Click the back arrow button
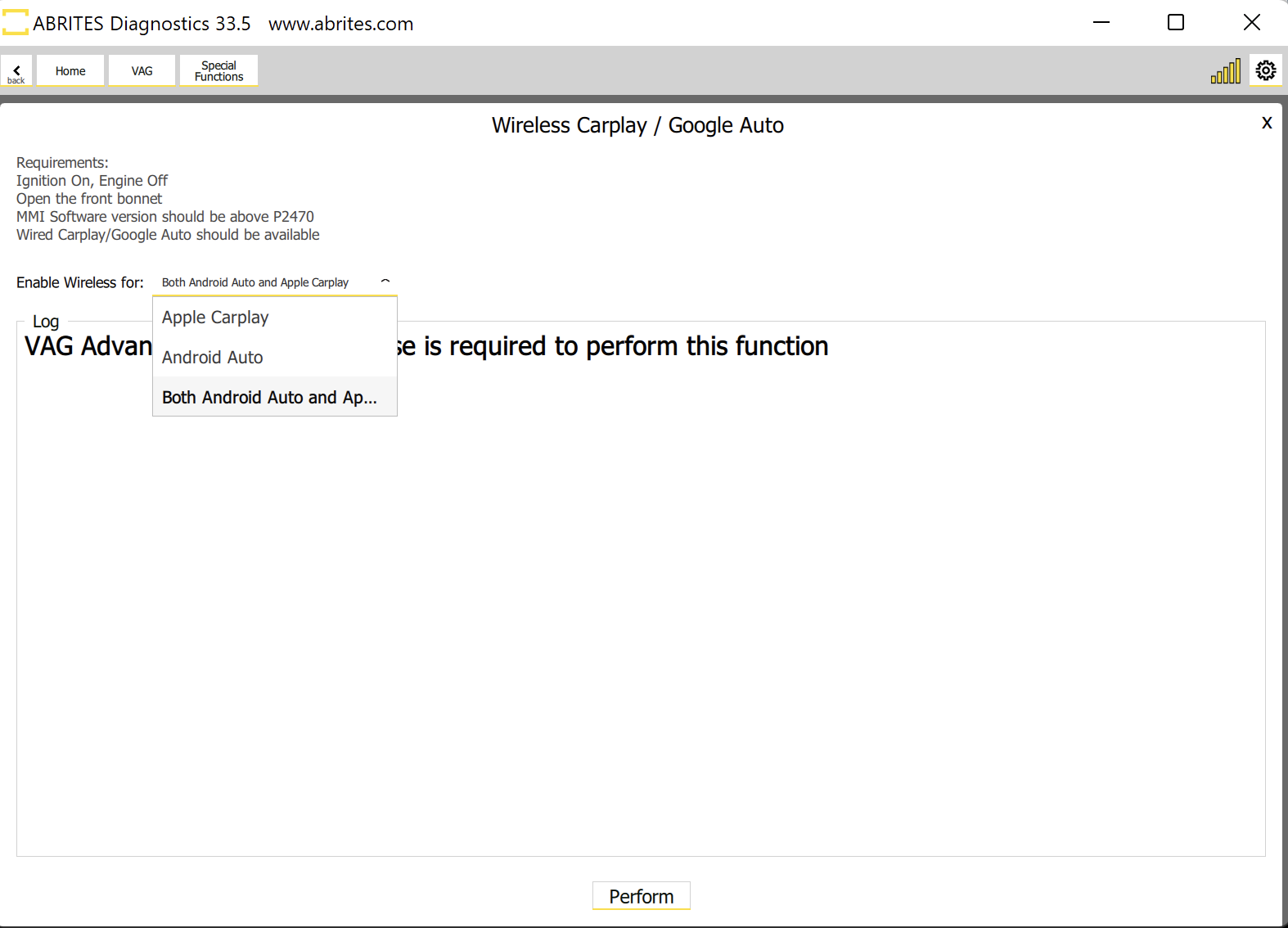Screen dimensions: 1288x928 [16, 70]
